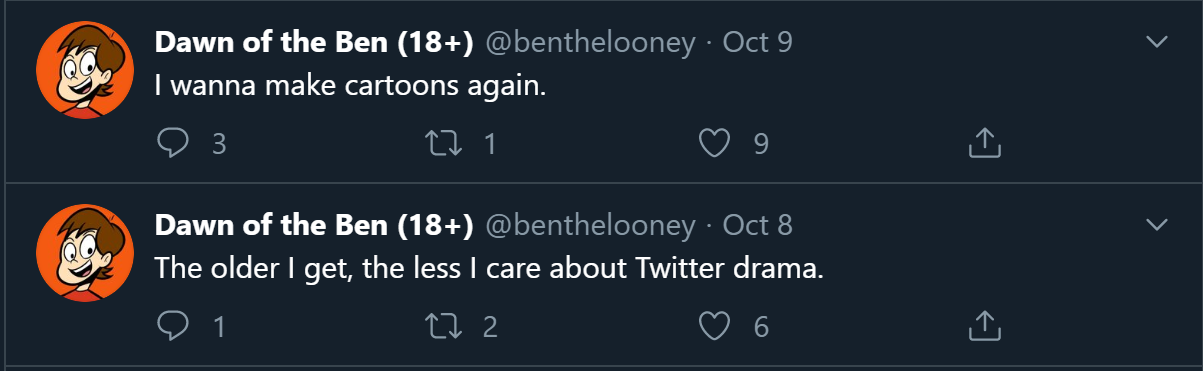Open more options chevron on Oct 8 tweet
This screenshot has height=371, width=1203.
[1156, 224]
